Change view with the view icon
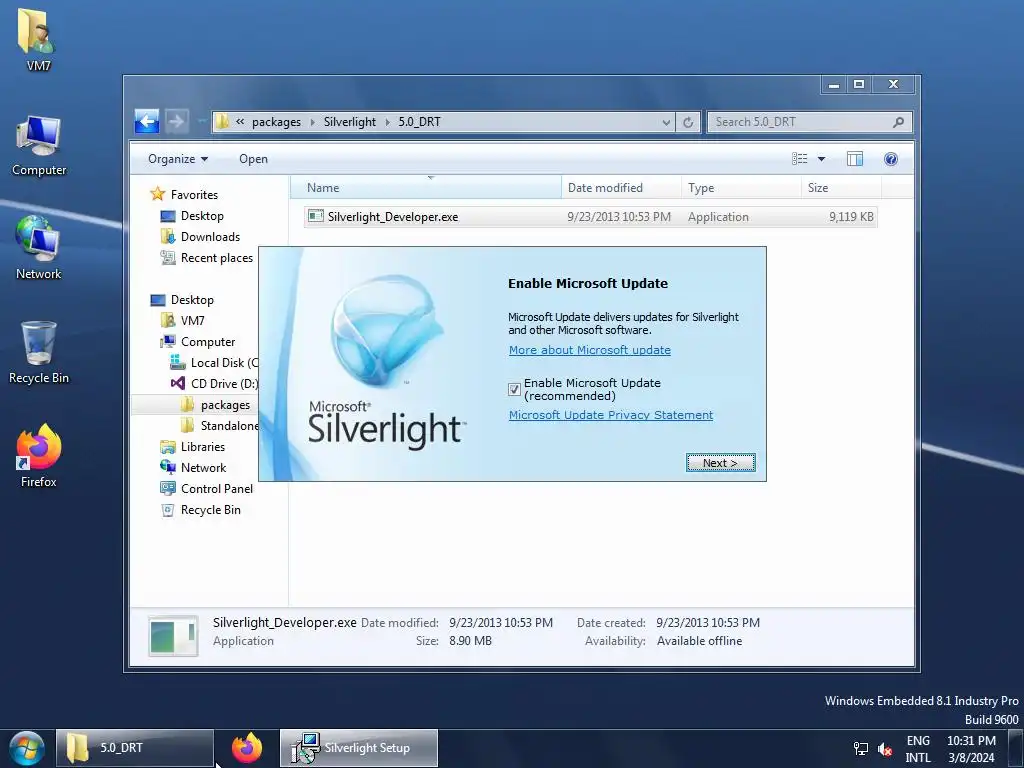 pos(799,159)
